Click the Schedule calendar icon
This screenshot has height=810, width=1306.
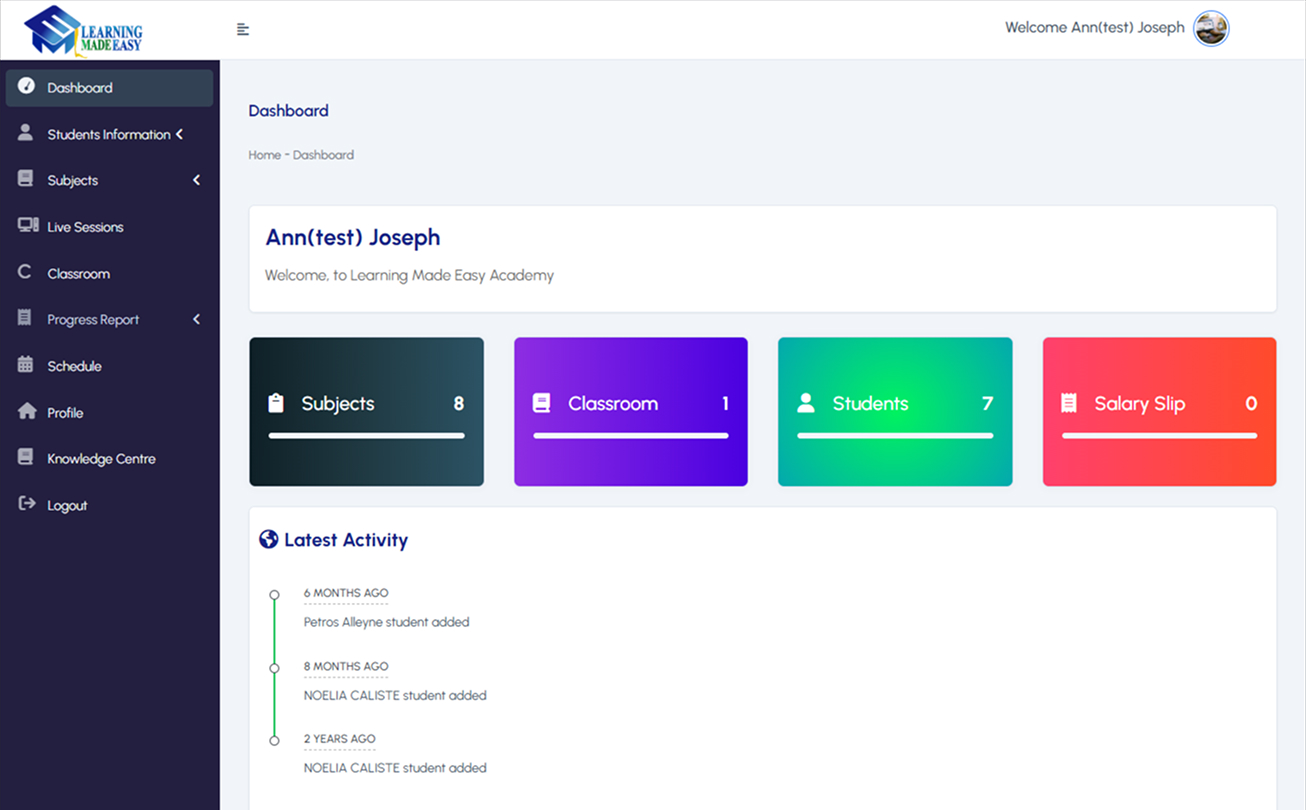pyautogui.click(x=26, y=365)
